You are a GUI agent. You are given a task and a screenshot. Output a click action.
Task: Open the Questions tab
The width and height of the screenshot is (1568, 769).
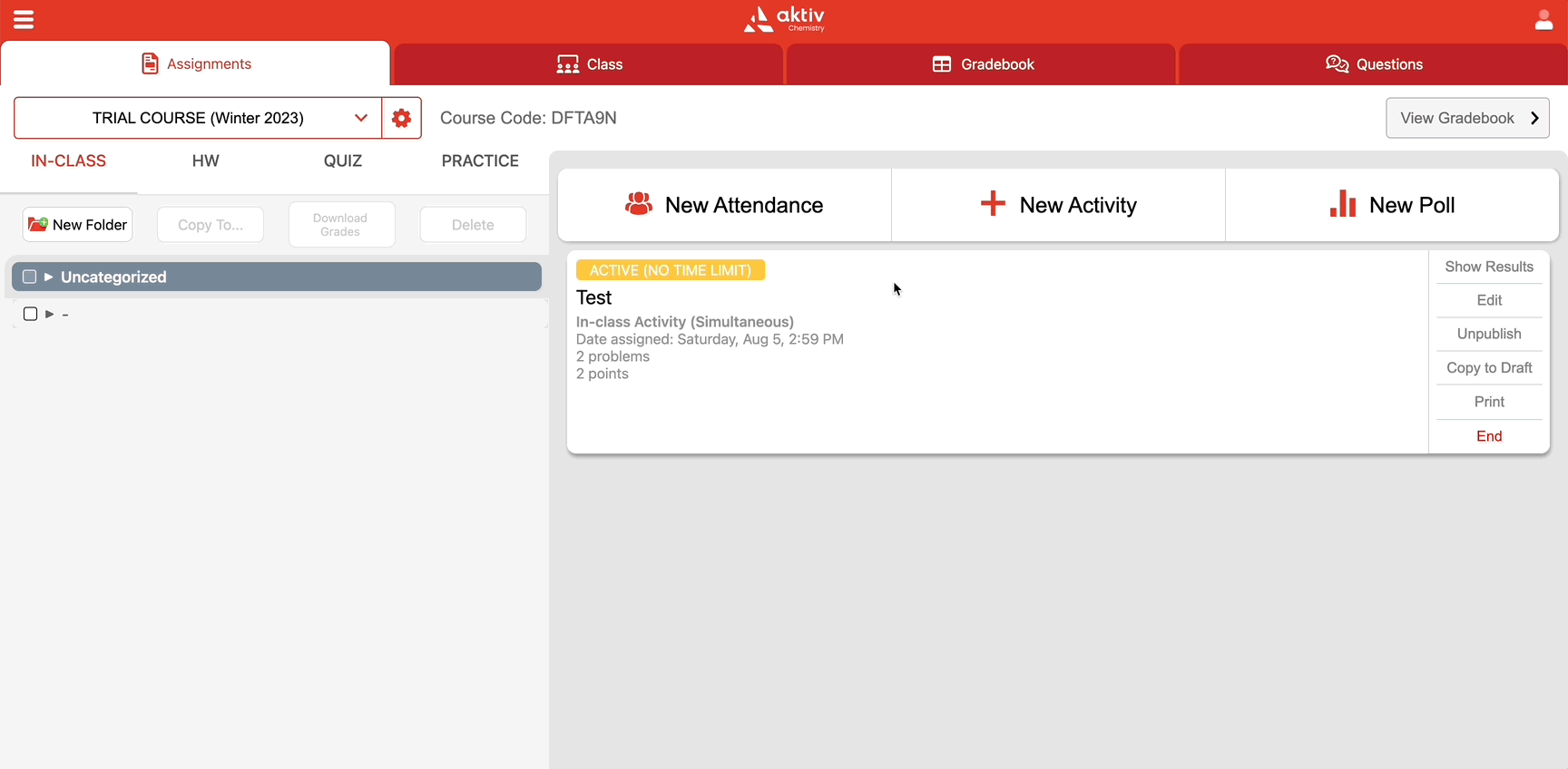click(1374, 64)
